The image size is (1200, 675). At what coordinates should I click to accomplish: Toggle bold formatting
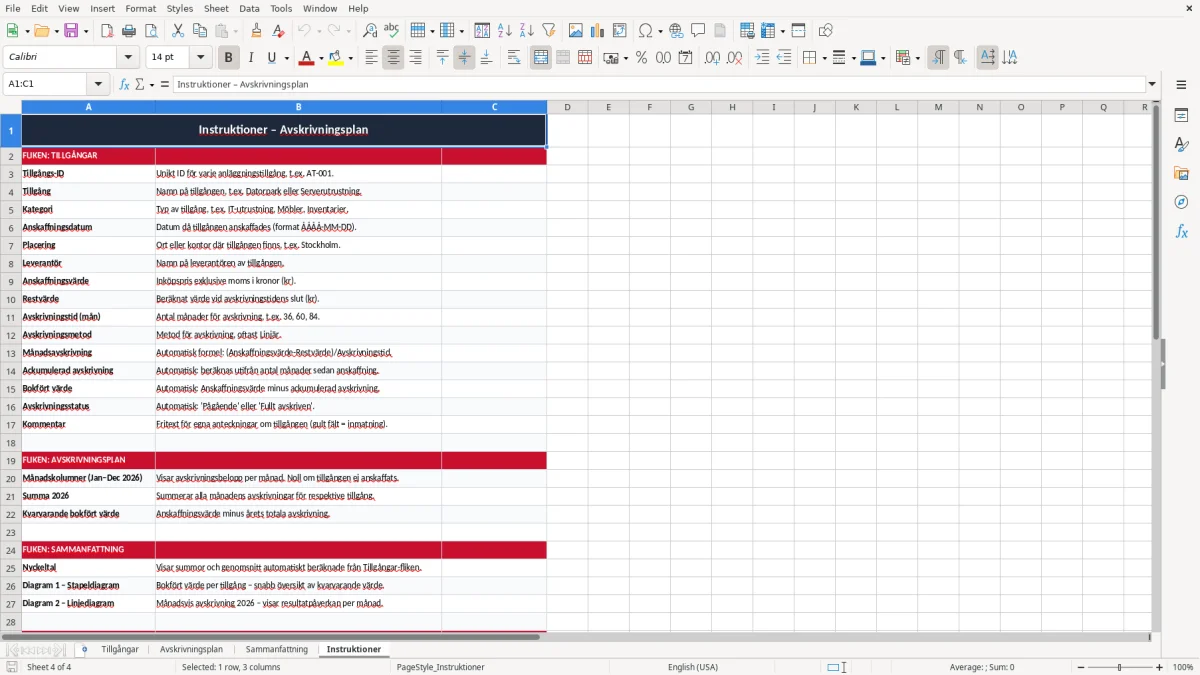229,58
